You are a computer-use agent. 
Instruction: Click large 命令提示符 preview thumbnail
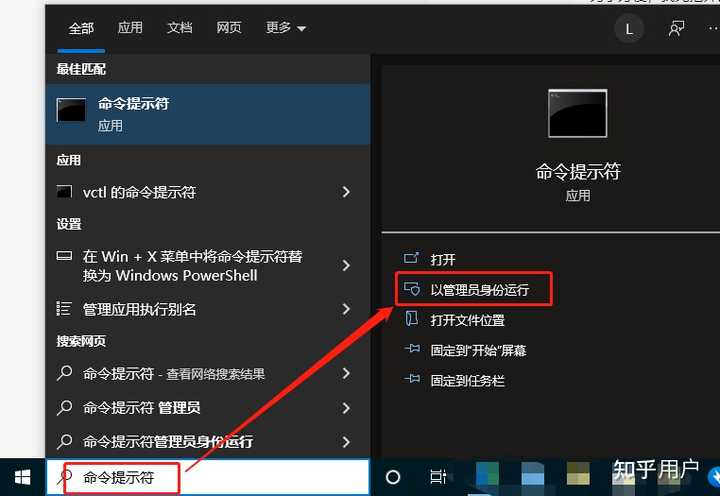(578, 113)
